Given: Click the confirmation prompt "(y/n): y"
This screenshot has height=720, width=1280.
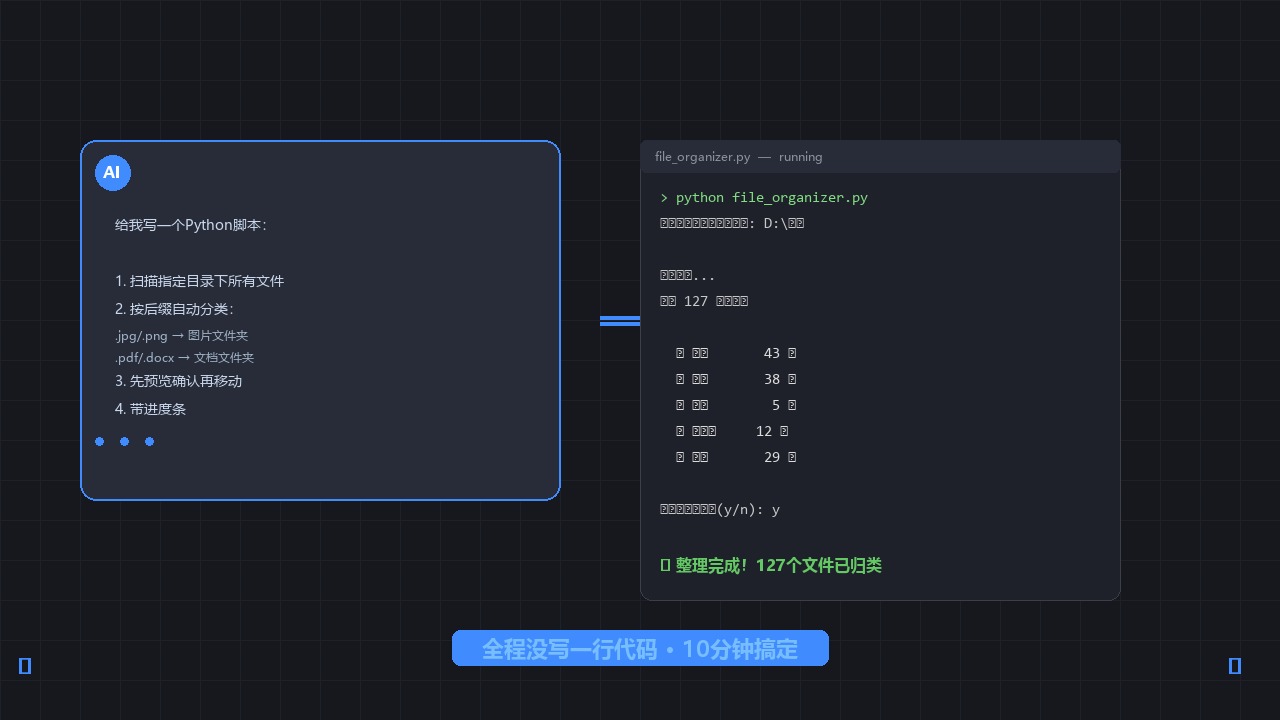Looking at the screenshot, I should coord(720,510).
